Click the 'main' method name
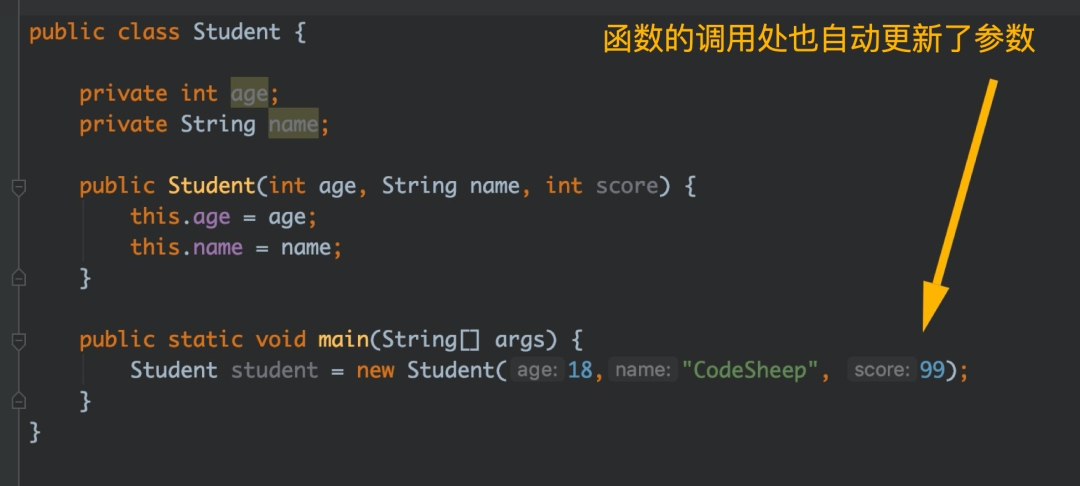1080x486 pixels. (x=342, y=339)
